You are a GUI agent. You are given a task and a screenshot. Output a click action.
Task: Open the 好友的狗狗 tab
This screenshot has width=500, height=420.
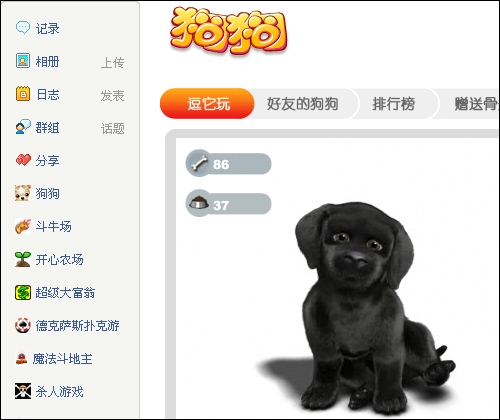coord(303,103)
